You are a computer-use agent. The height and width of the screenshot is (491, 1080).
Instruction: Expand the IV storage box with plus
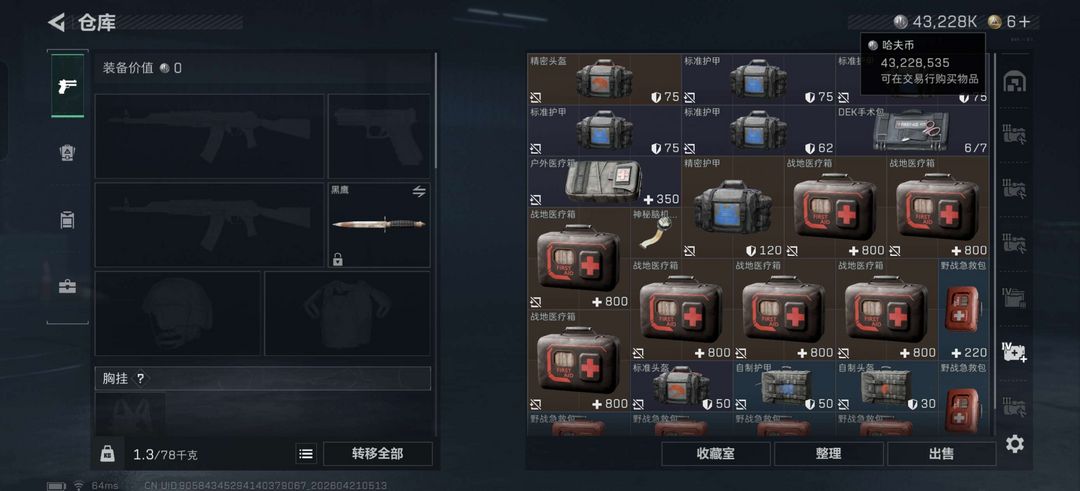1014,352
